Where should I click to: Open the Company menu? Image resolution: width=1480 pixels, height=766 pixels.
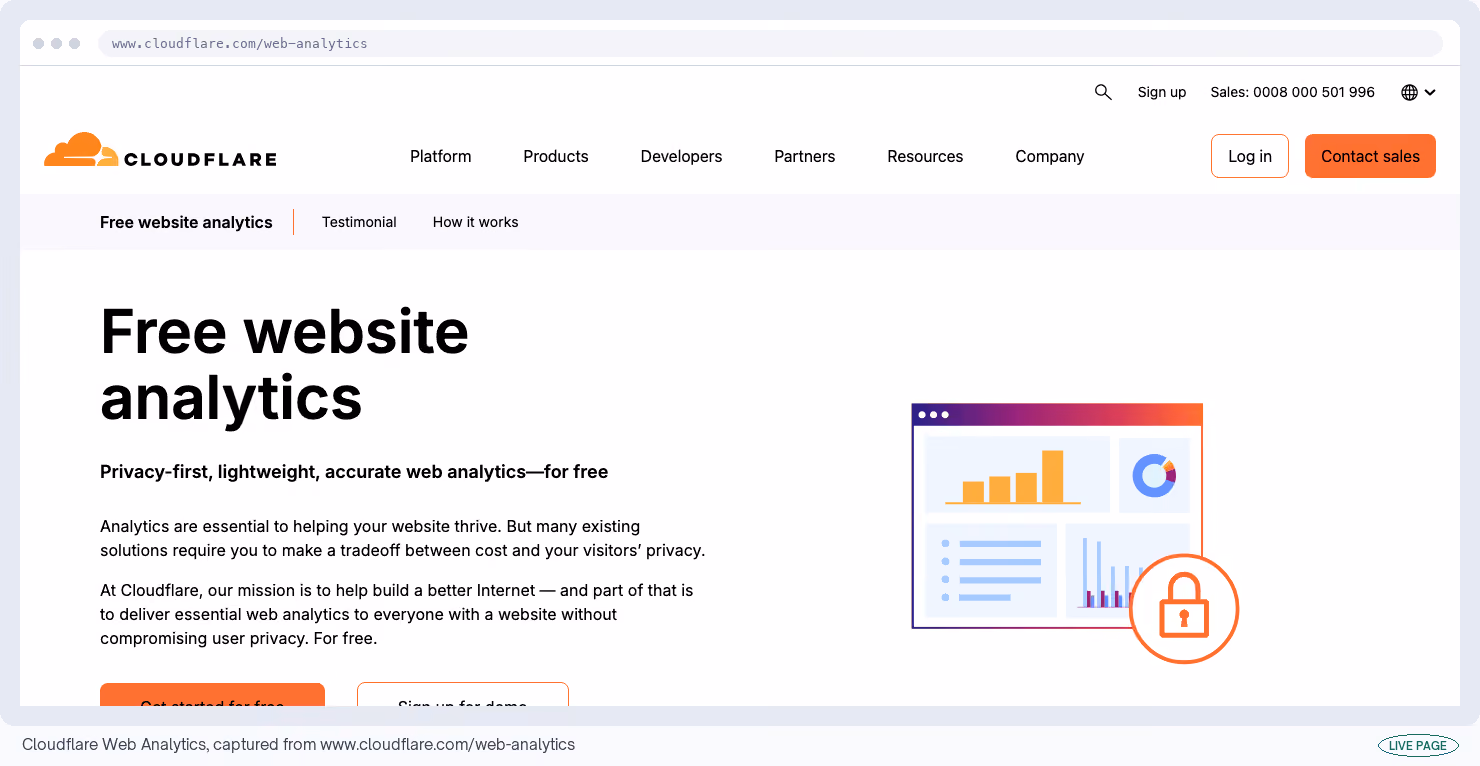pos(1049,156)
